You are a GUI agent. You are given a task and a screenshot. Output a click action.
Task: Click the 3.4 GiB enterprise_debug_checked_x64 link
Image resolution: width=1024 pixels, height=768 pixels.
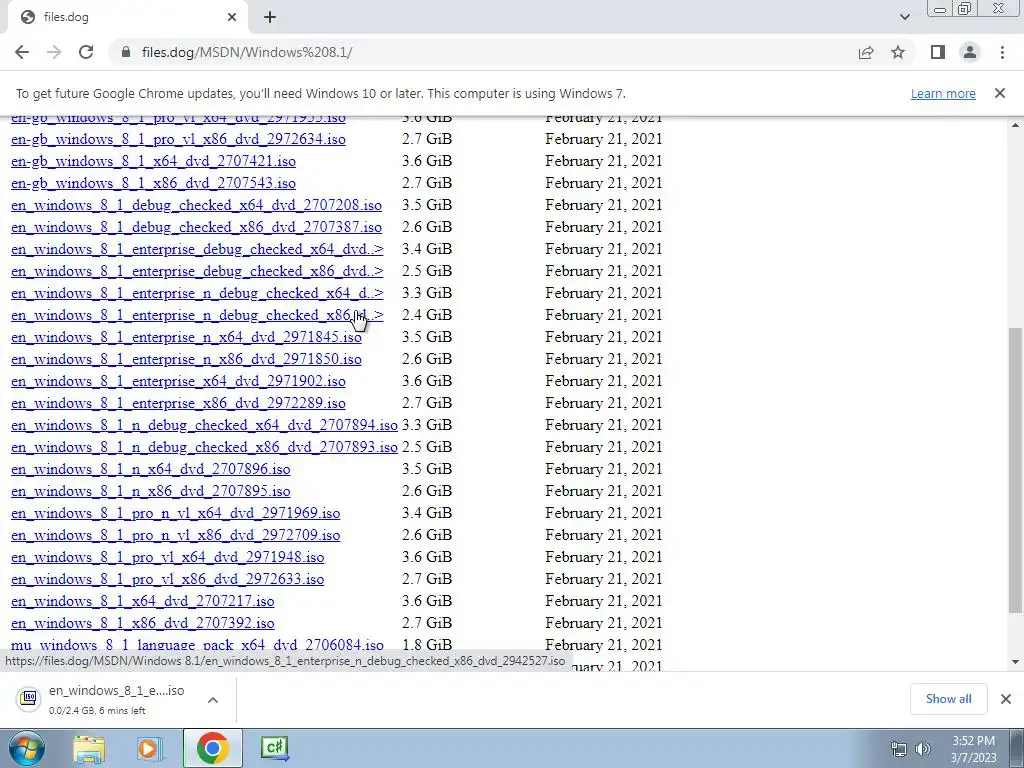tap(197, 249)
